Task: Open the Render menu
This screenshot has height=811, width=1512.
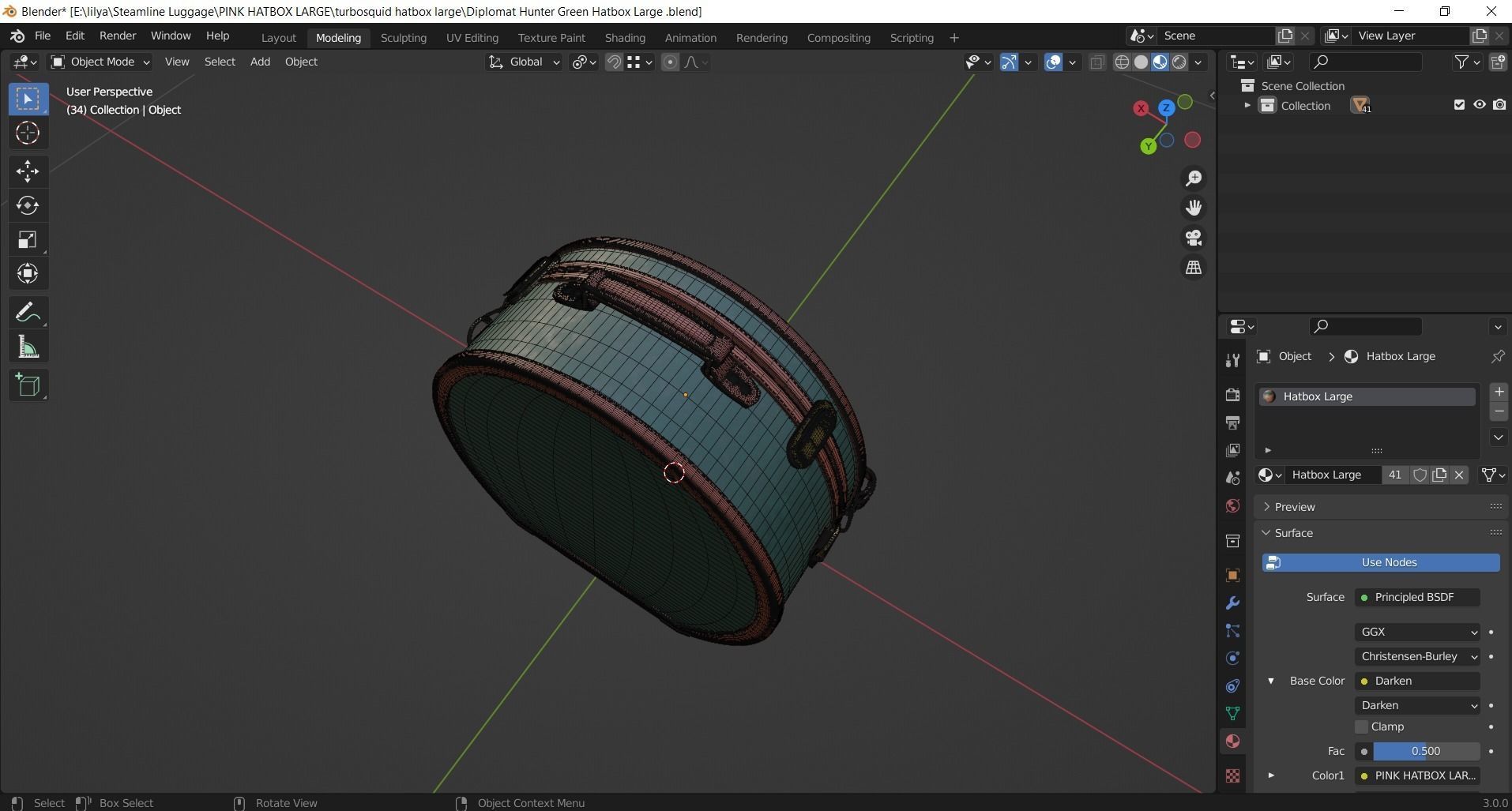Action: (118, 36)
